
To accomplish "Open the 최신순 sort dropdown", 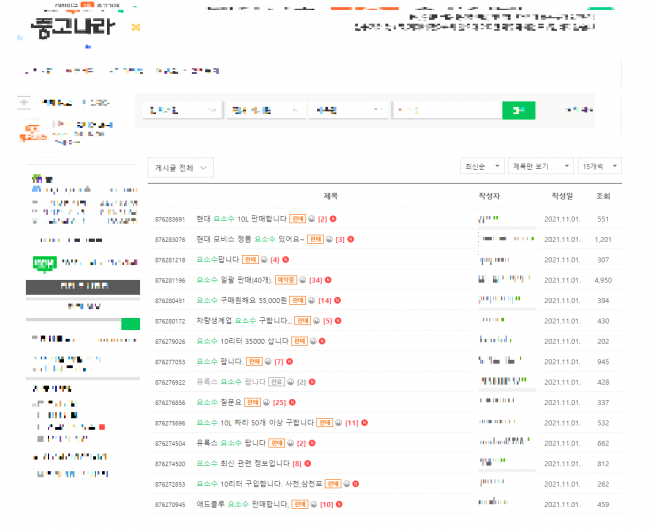I will click(x=483, y=166).
